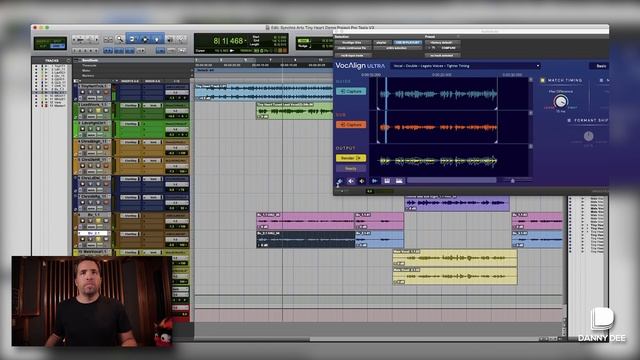Image resolution: width=640 pixels, height=360 pixels.
Task: Click the second speaker icon in VocAlign's bottom toolbar
Action: click(351, 181)
